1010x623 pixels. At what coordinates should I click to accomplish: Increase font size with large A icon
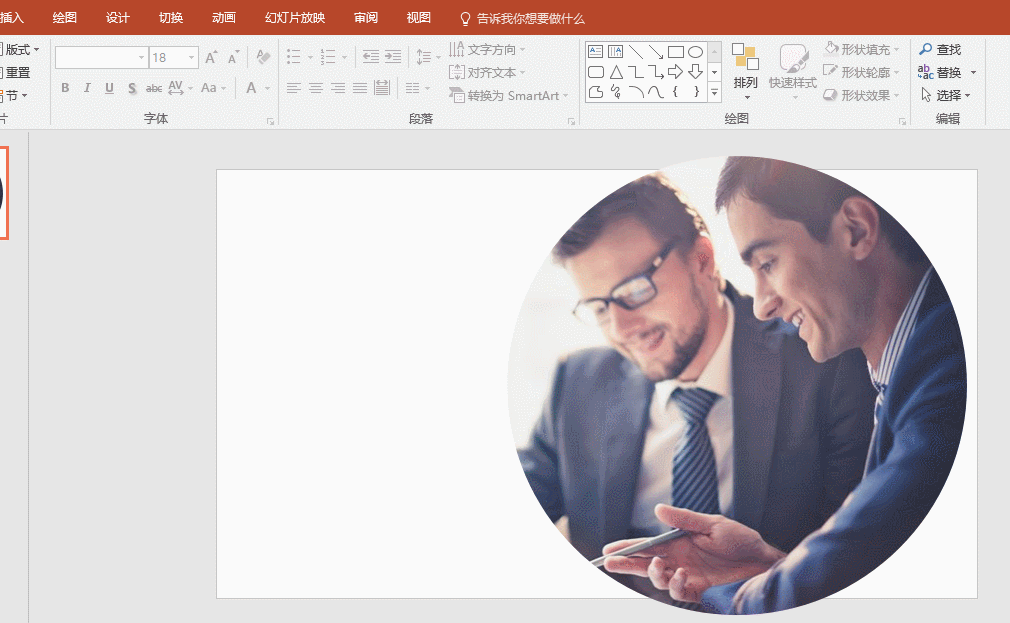point(211,57)
